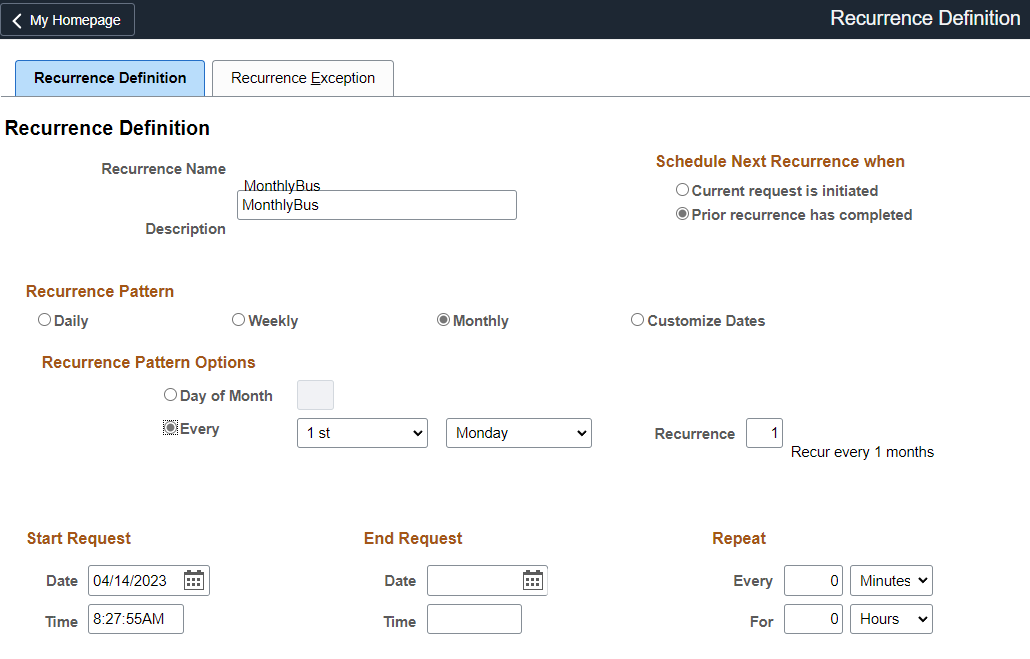Open the 1st week ordinal dropdown
The image size is (1030, 659).
[362, 432]
